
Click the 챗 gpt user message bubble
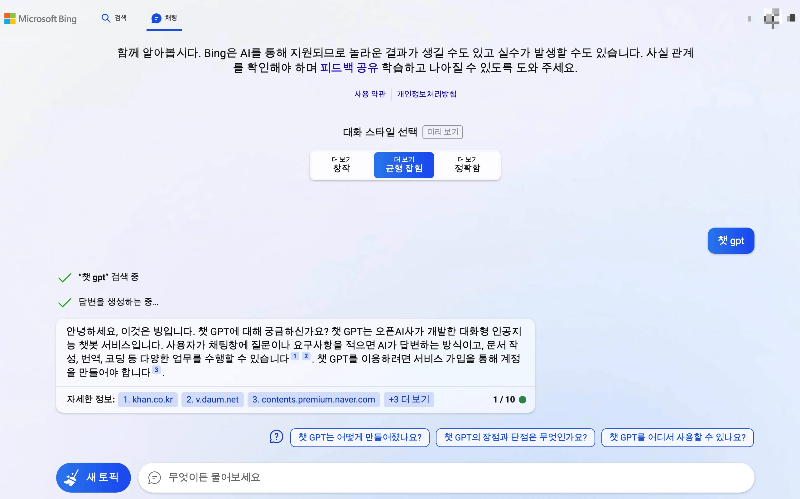point(731,241)
